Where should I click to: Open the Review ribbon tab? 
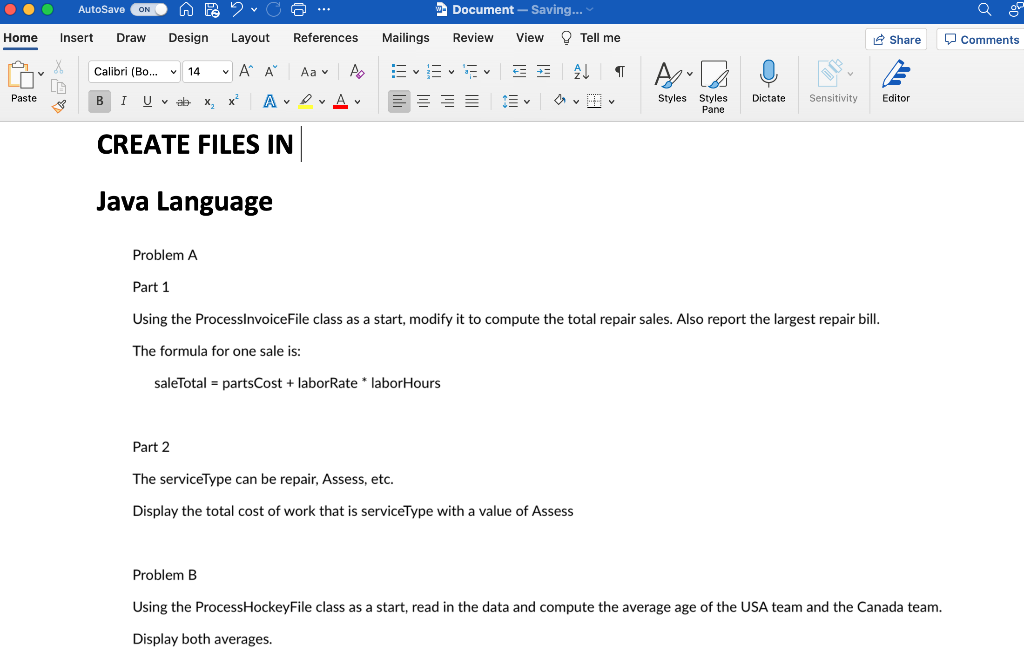coord(472,38)
